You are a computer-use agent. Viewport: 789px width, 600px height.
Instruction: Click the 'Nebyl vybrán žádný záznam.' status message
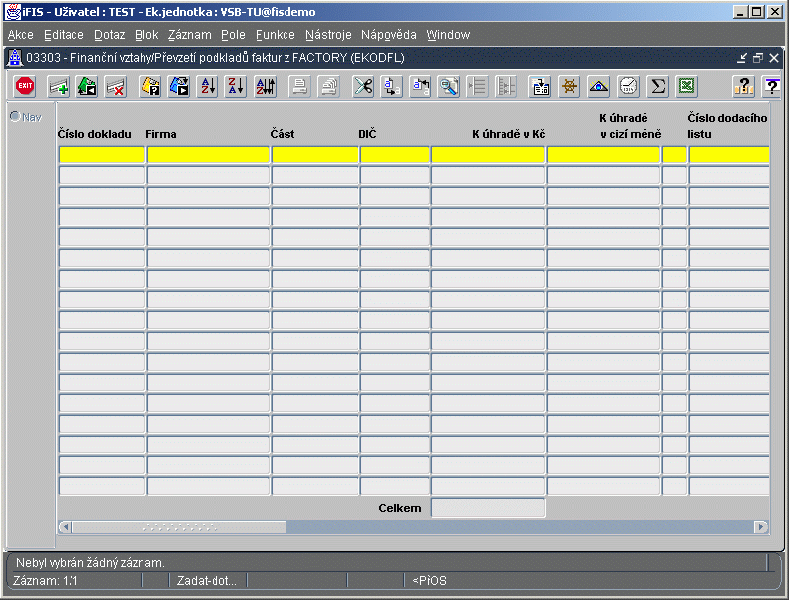point(91,563)
